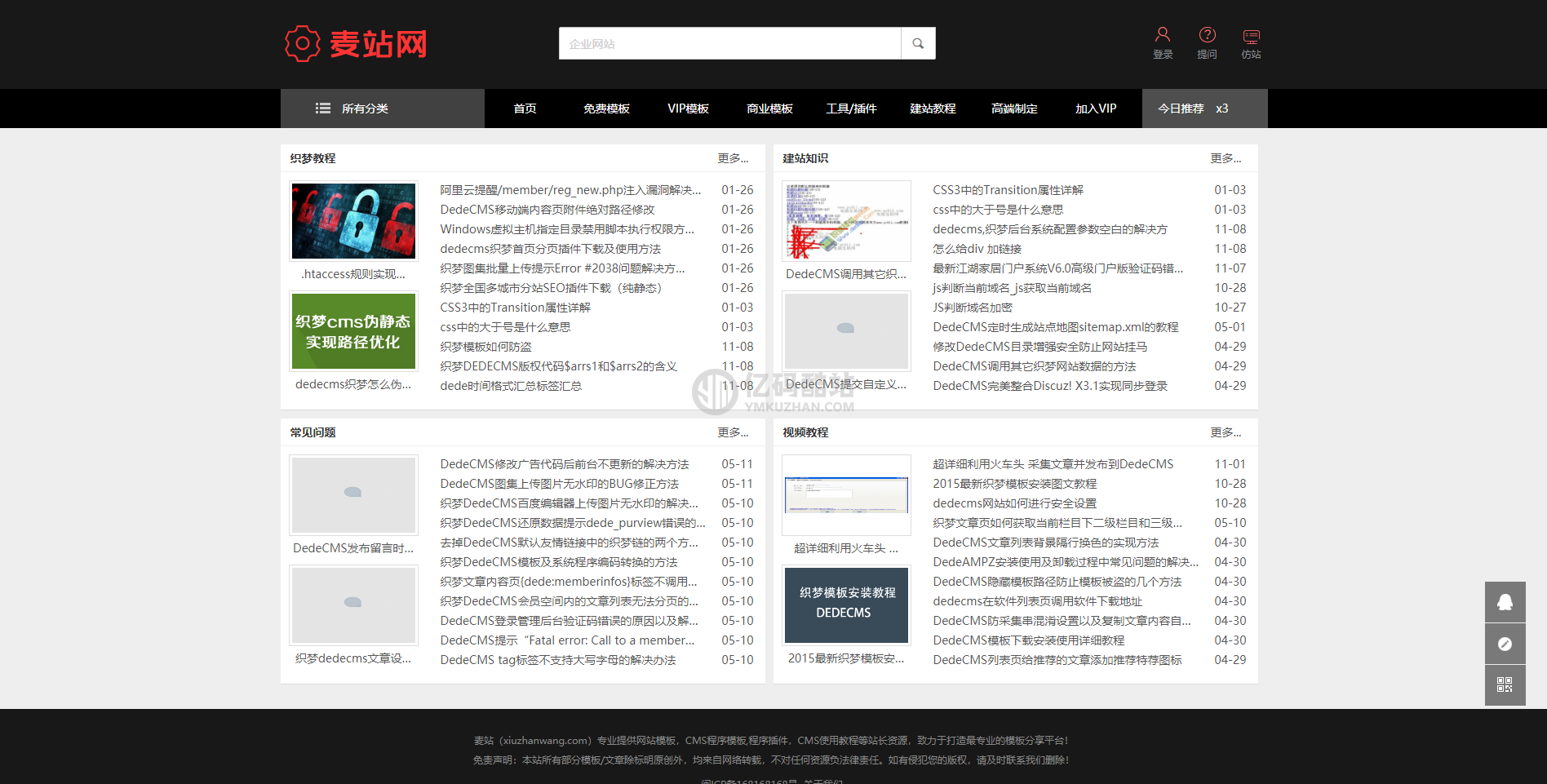Click the site imitation monitor icon

coord(1251,37)
